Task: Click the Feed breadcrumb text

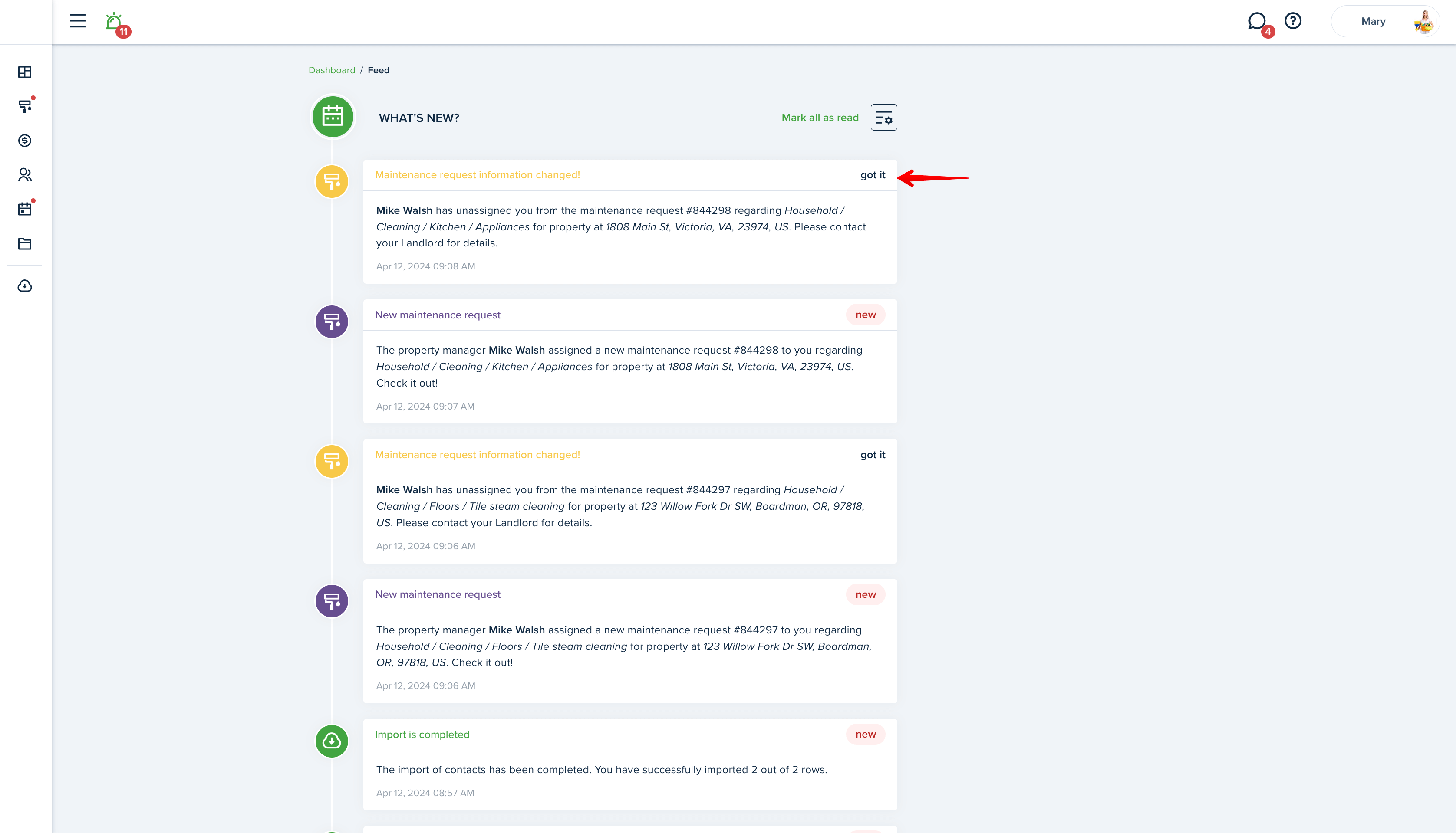Action: [378, 70]
